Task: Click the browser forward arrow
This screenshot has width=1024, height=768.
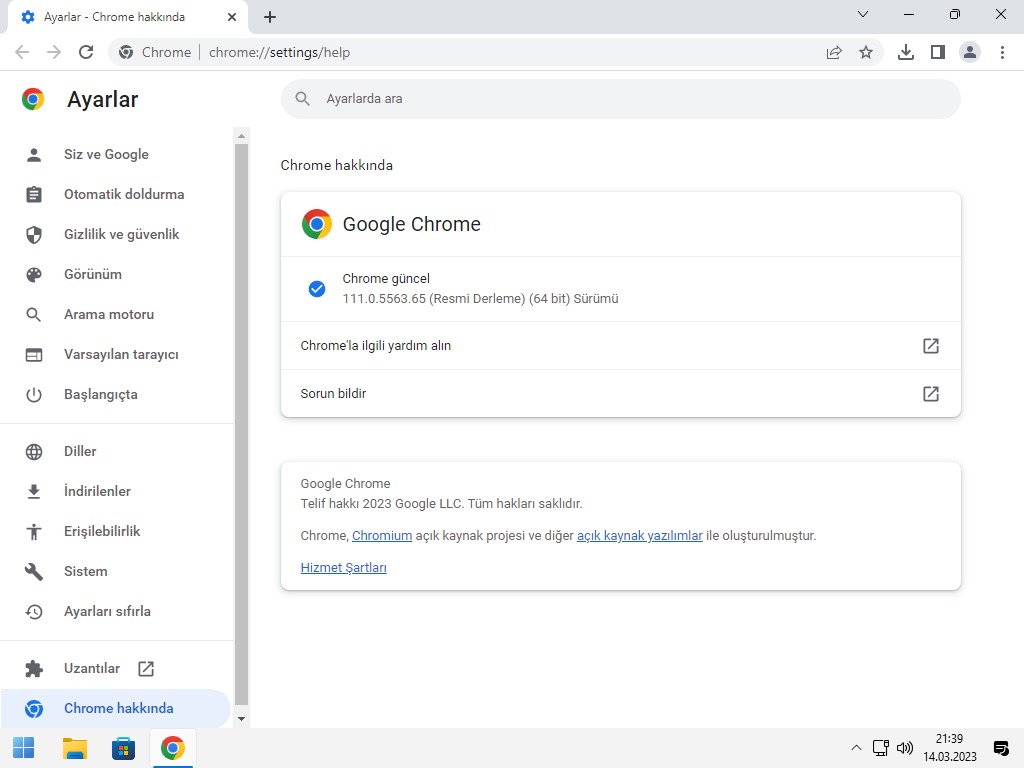Action: (54, 52)
